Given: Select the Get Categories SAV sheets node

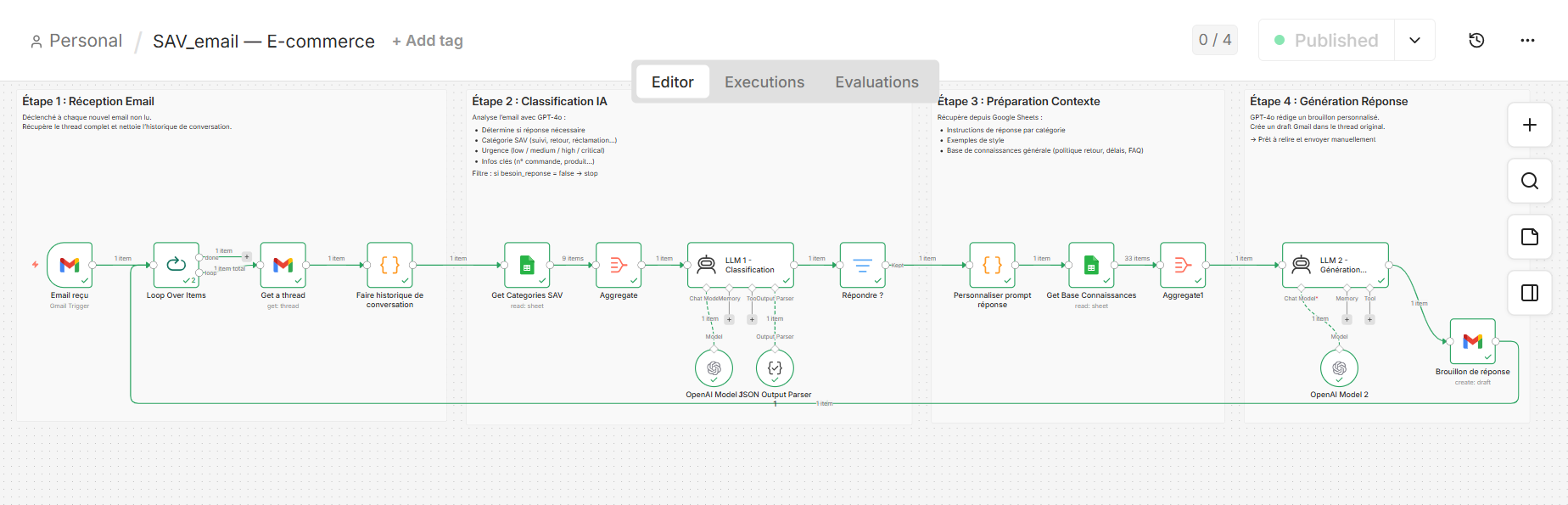Looking at the screenshot, I should click(527, 265).
